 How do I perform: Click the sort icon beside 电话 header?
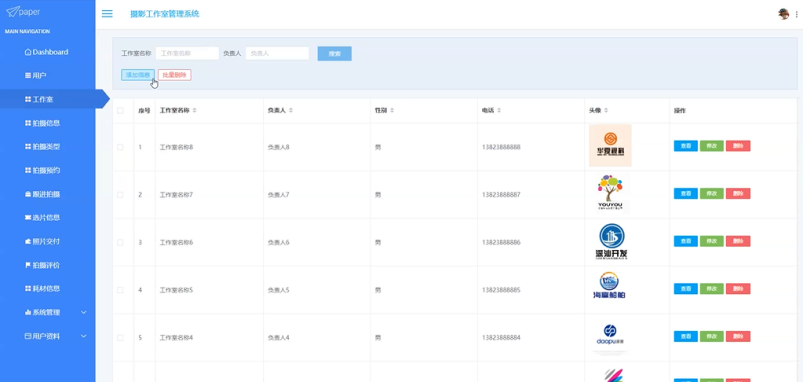coord(499,111)
